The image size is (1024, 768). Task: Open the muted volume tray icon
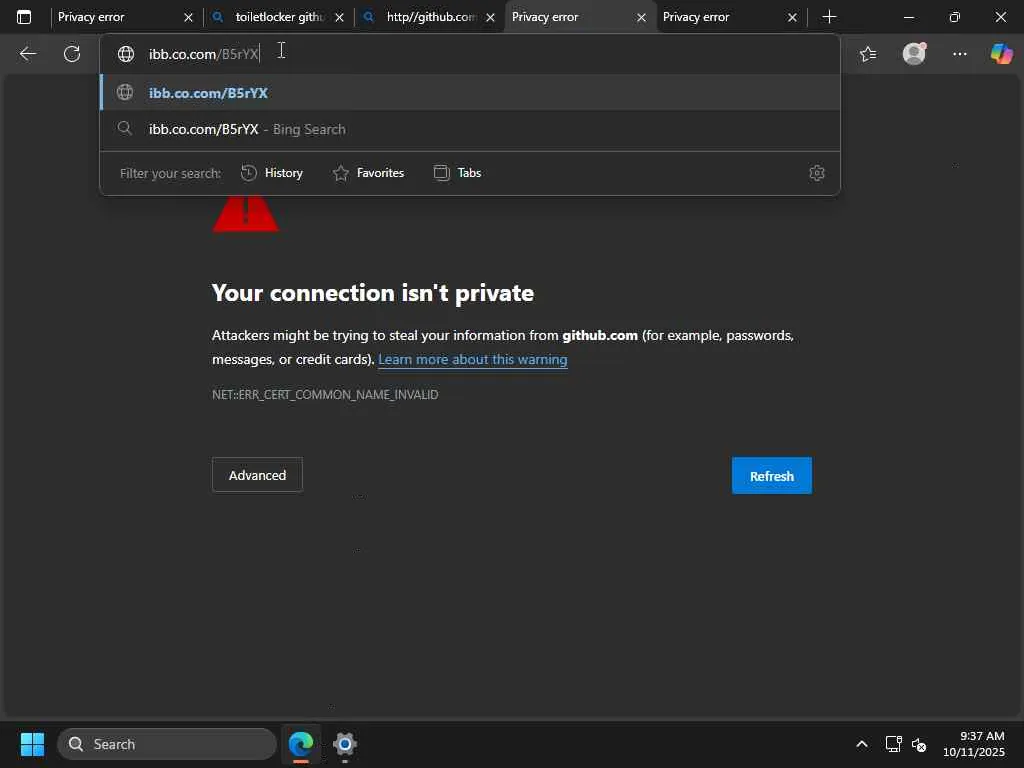coord(920,744)
